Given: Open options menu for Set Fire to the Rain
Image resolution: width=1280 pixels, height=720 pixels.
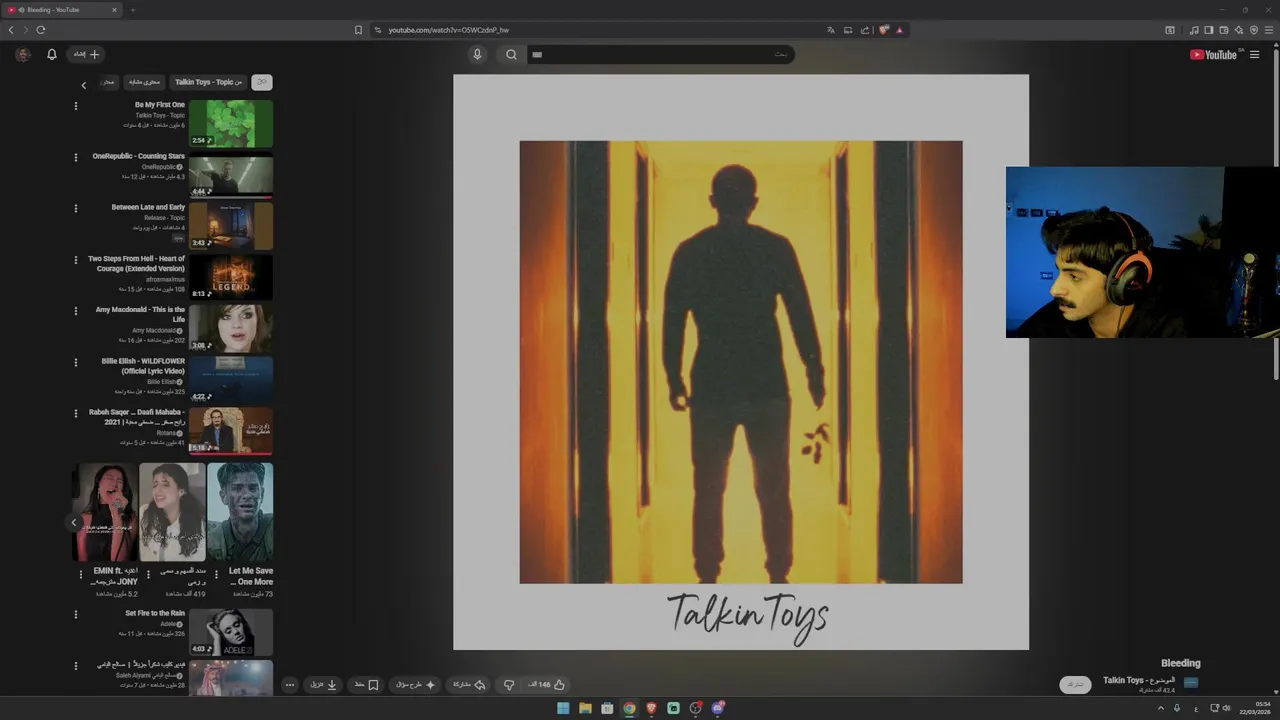Looking at the screenshot, I should 76,614.
